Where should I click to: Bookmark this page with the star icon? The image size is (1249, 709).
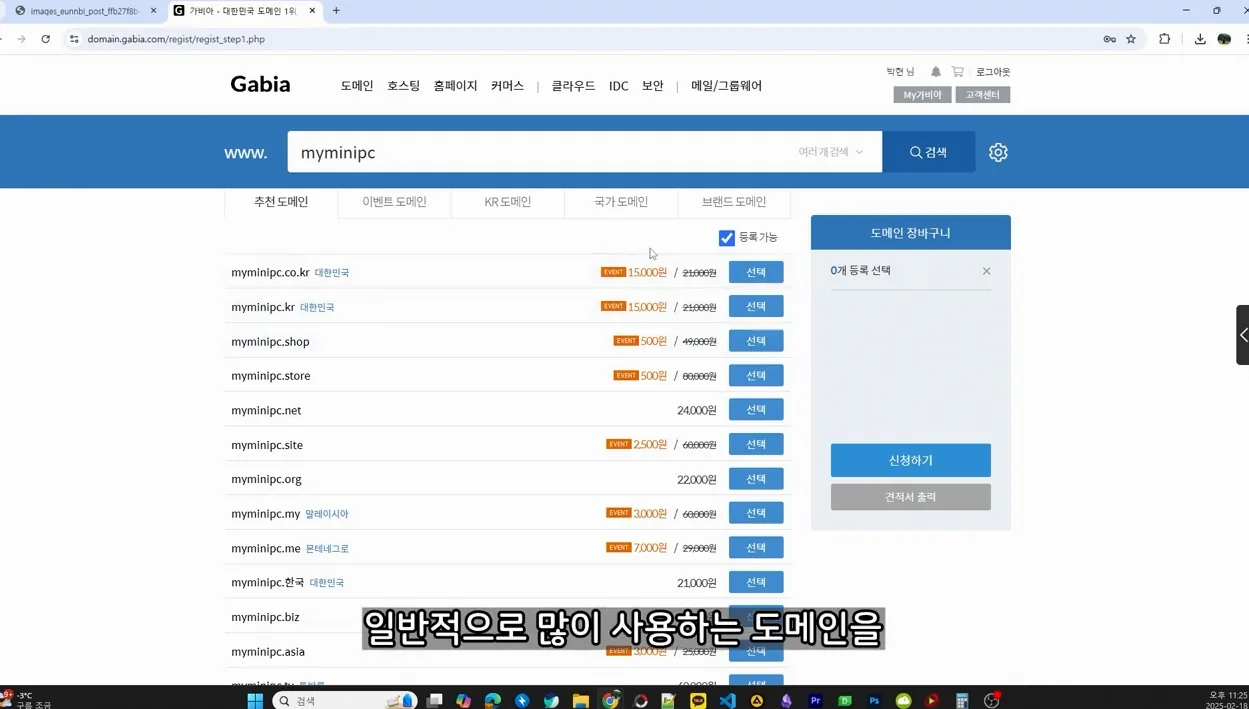(1131, 39)
